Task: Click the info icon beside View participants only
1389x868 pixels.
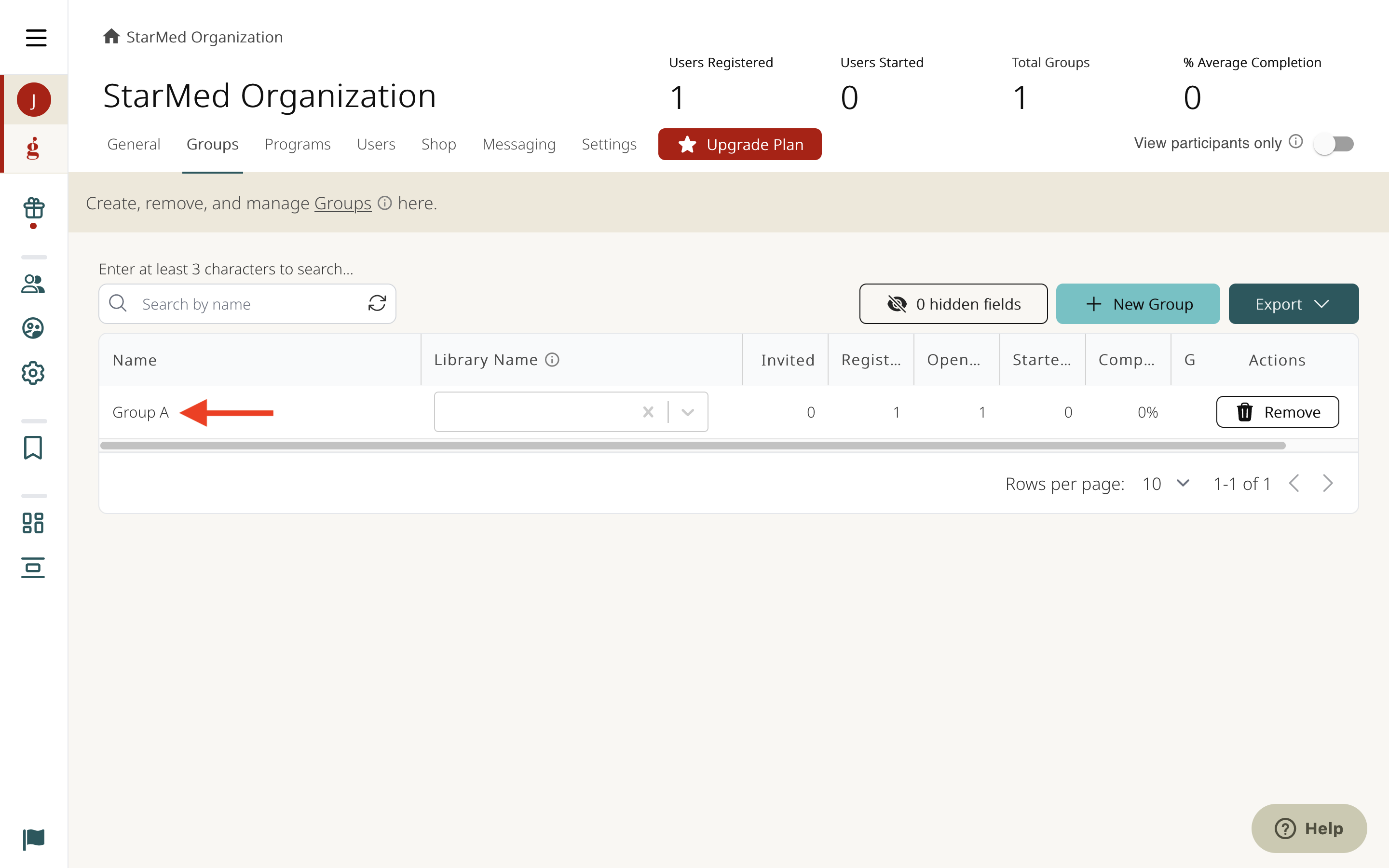Action: [x=1295, y=142]
